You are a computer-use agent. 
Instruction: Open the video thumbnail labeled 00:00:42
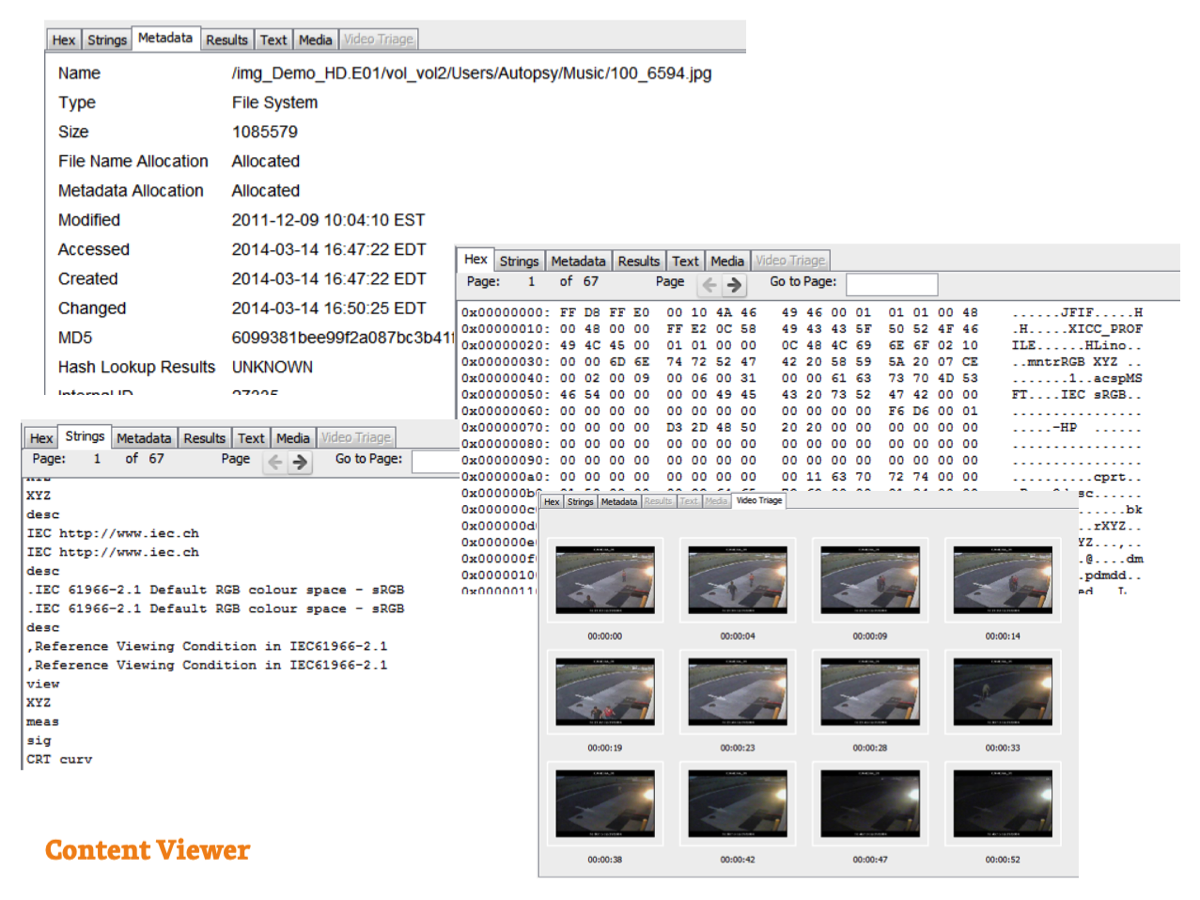point(737,804)
